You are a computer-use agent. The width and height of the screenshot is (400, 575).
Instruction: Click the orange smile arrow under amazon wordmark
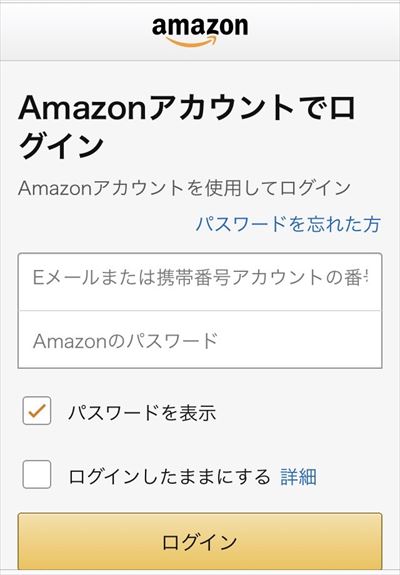click(x=191, y=41)
